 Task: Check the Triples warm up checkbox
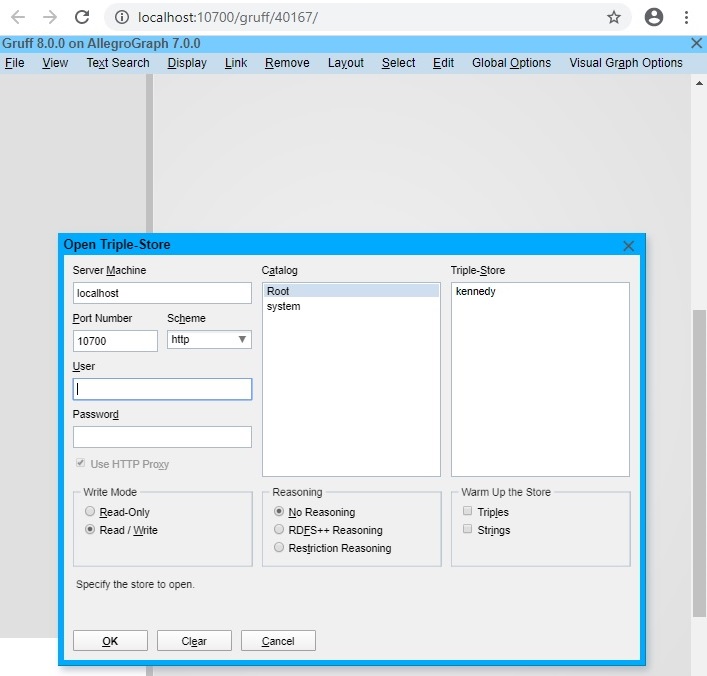click(x=467, y=512)
